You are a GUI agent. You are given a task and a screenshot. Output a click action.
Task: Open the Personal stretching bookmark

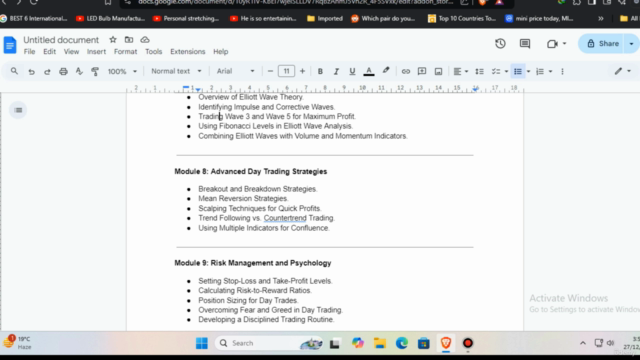pyautogui.click(x=186, y=18)
